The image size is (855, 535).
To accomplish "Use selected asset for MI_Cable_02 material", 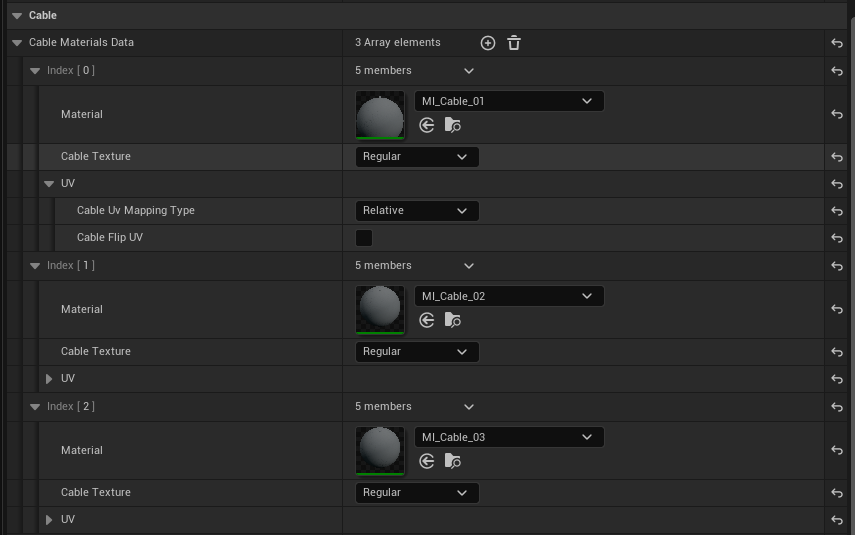I will pyautogui.click(x=427, y=320).
